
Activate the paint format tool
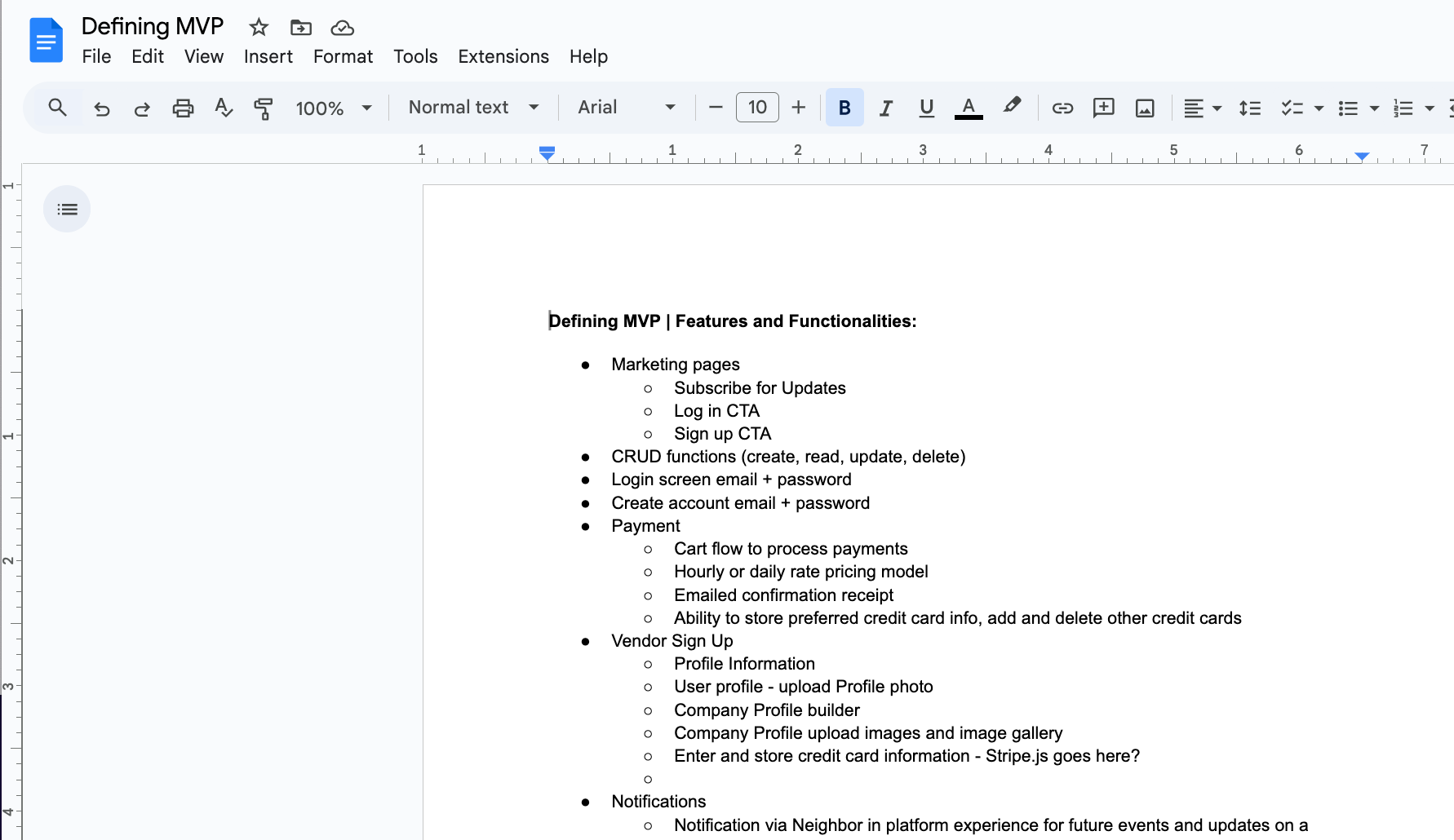[x=264, y=108]
